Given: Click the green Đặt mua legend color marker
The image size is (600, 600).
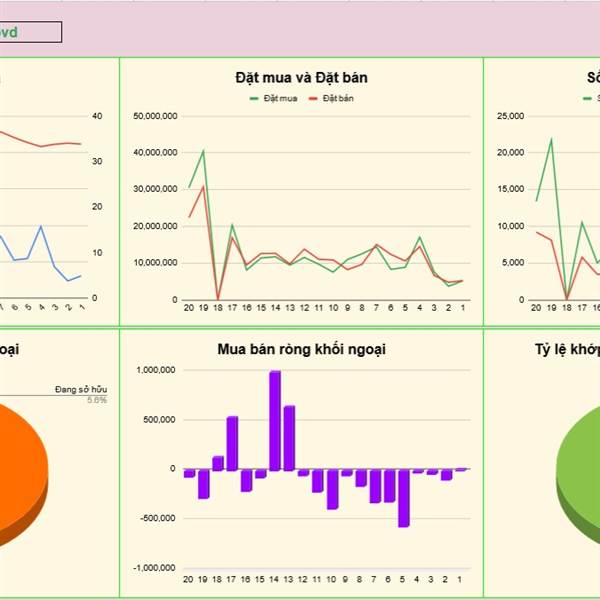Looking at the screenshot, I should pyautogui.click(x=254, y=99).
